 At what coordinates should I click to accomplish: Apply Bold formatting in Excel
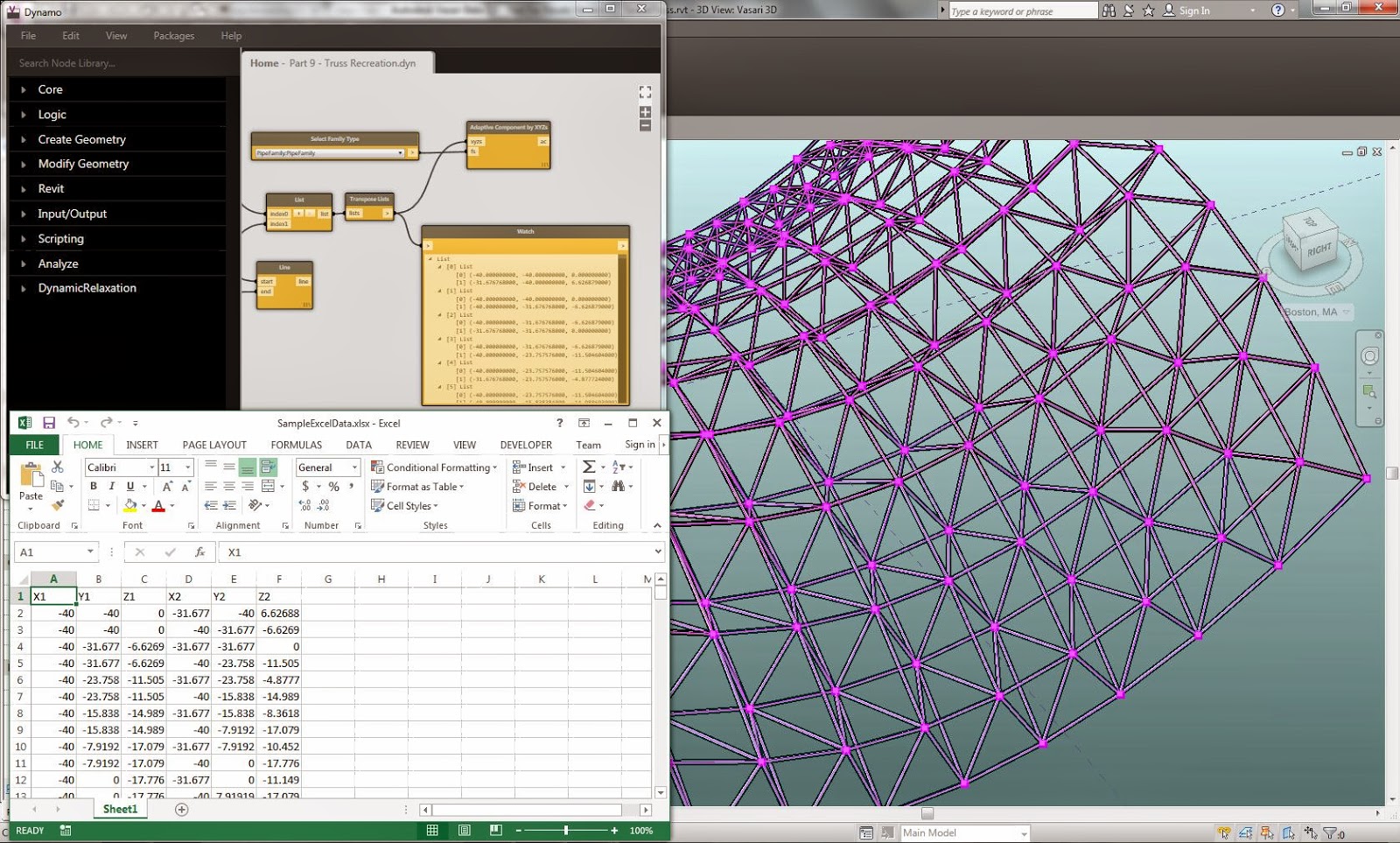tap(94, 486)
